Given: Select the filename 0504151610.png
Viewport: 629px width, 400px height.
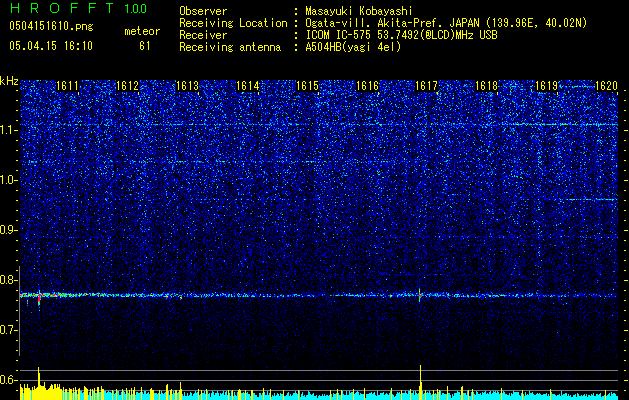Looking at the screenshot, I should coord(51,26).
